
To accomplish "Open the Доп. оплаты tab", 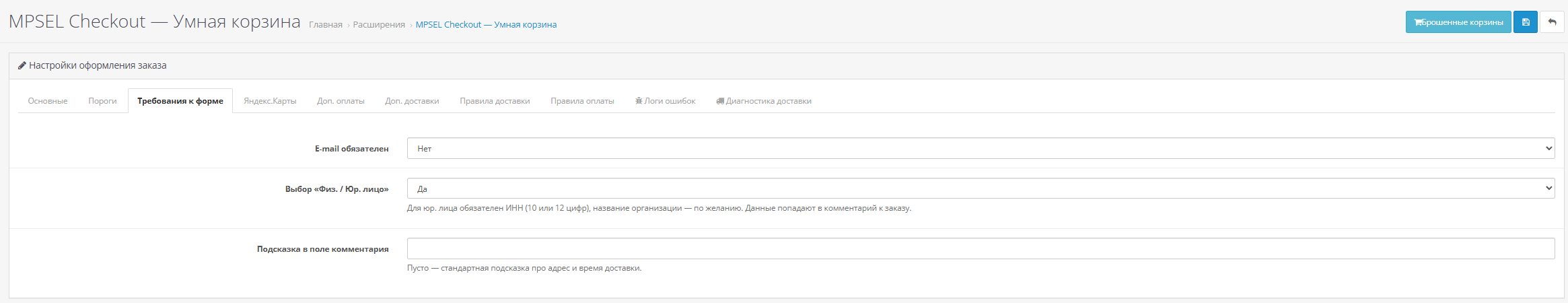I will click(341, 101).
